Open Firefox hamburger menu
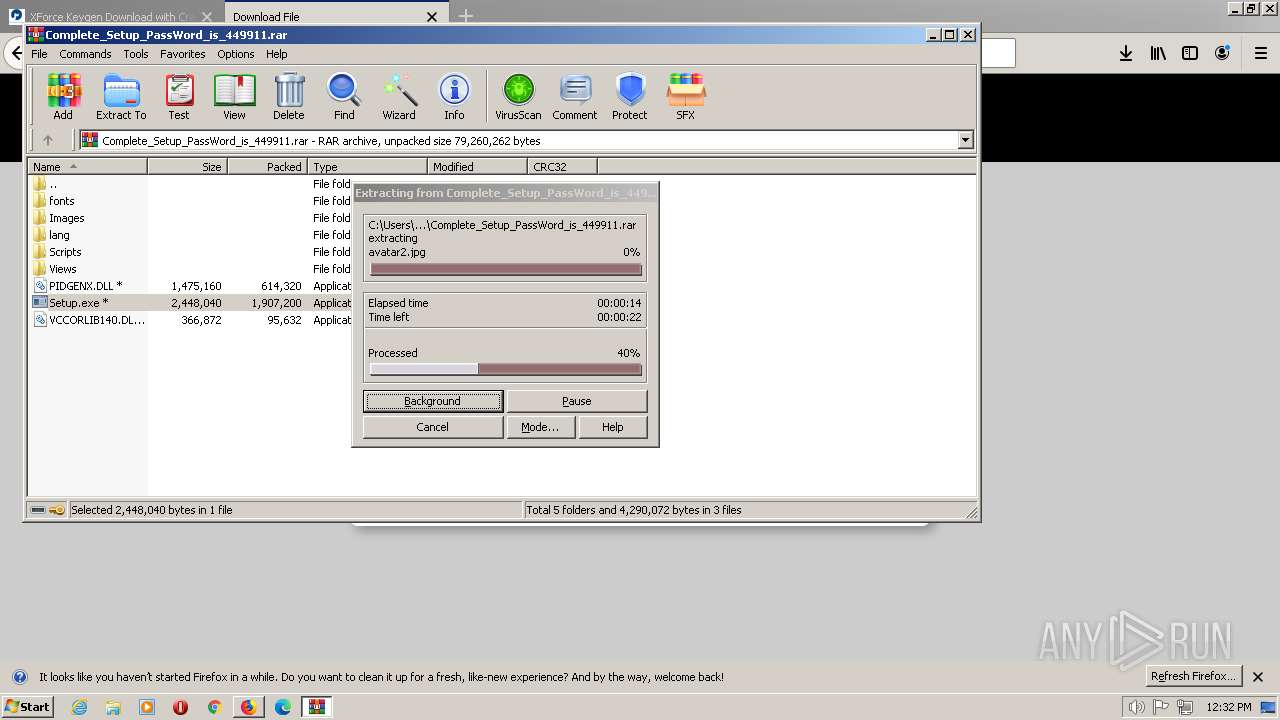Image resolution: width=1280 pixels, height=720 pixels. click(1261, 53)
